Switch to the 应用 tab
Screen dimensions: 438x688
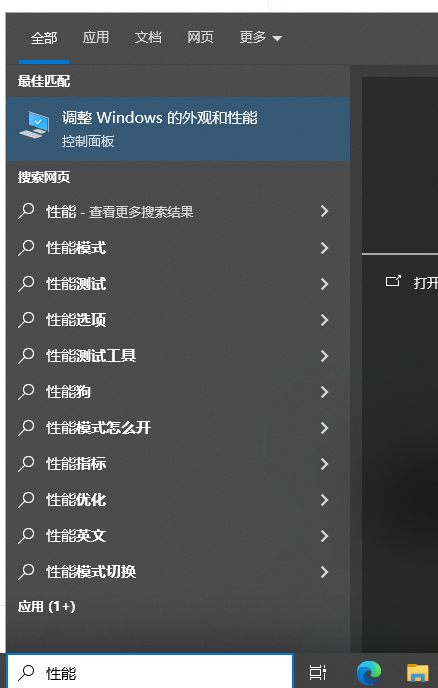[x=96, y=38]
